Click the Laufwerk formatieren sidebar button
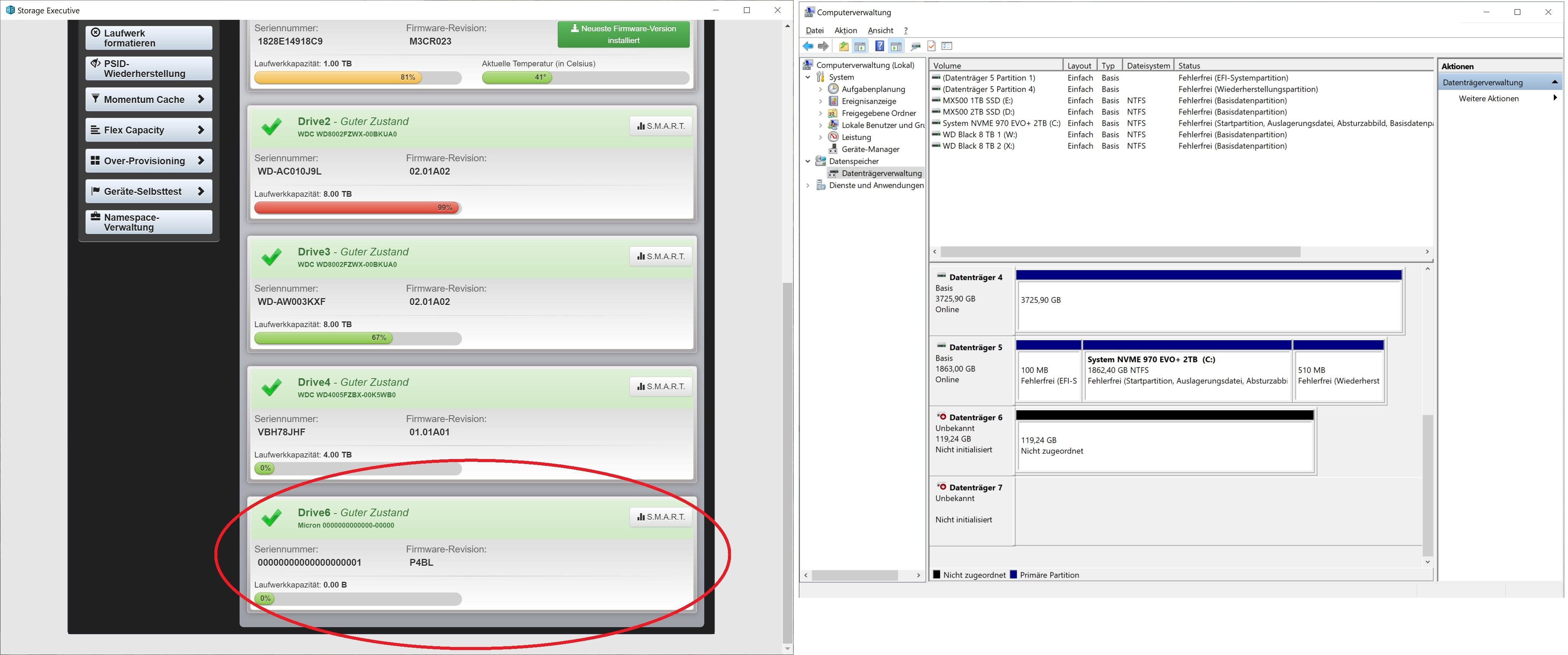 148,38
